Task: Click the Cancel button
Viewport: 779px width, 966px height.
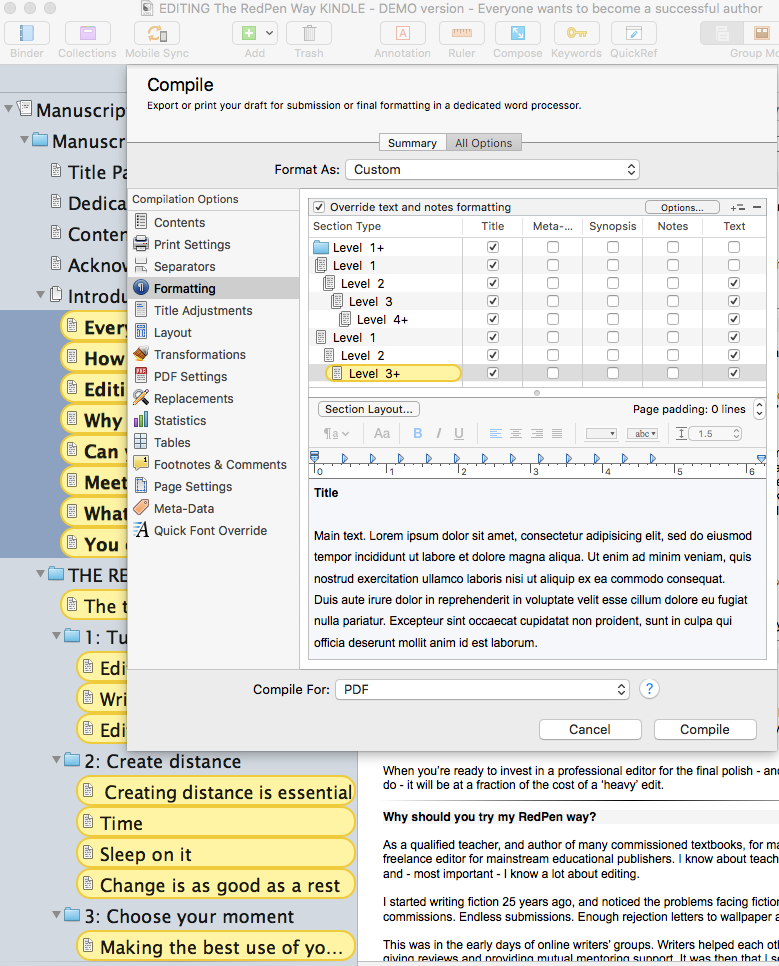Action: (590, 729)
